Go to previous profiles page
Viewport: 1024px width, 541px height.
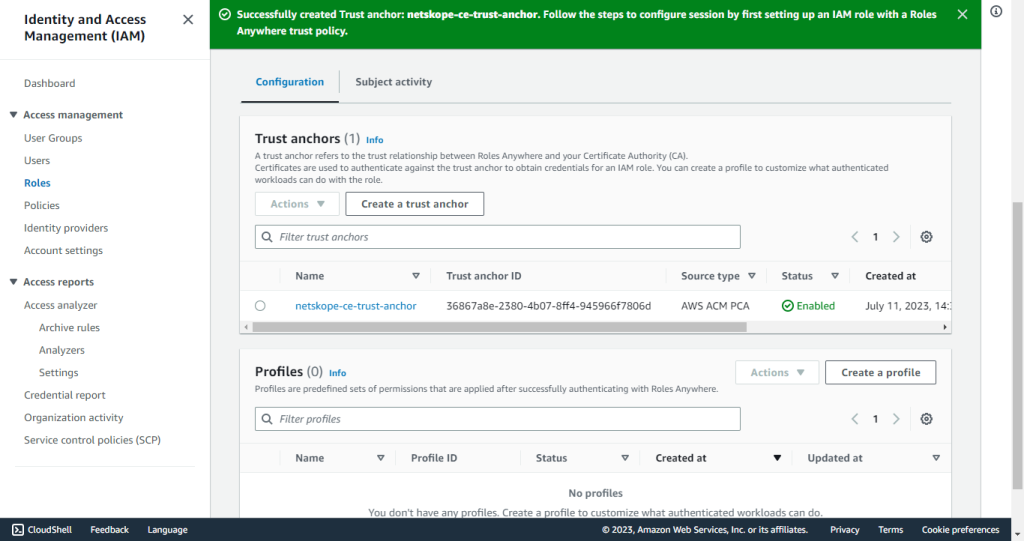click(x=855, y=419)
